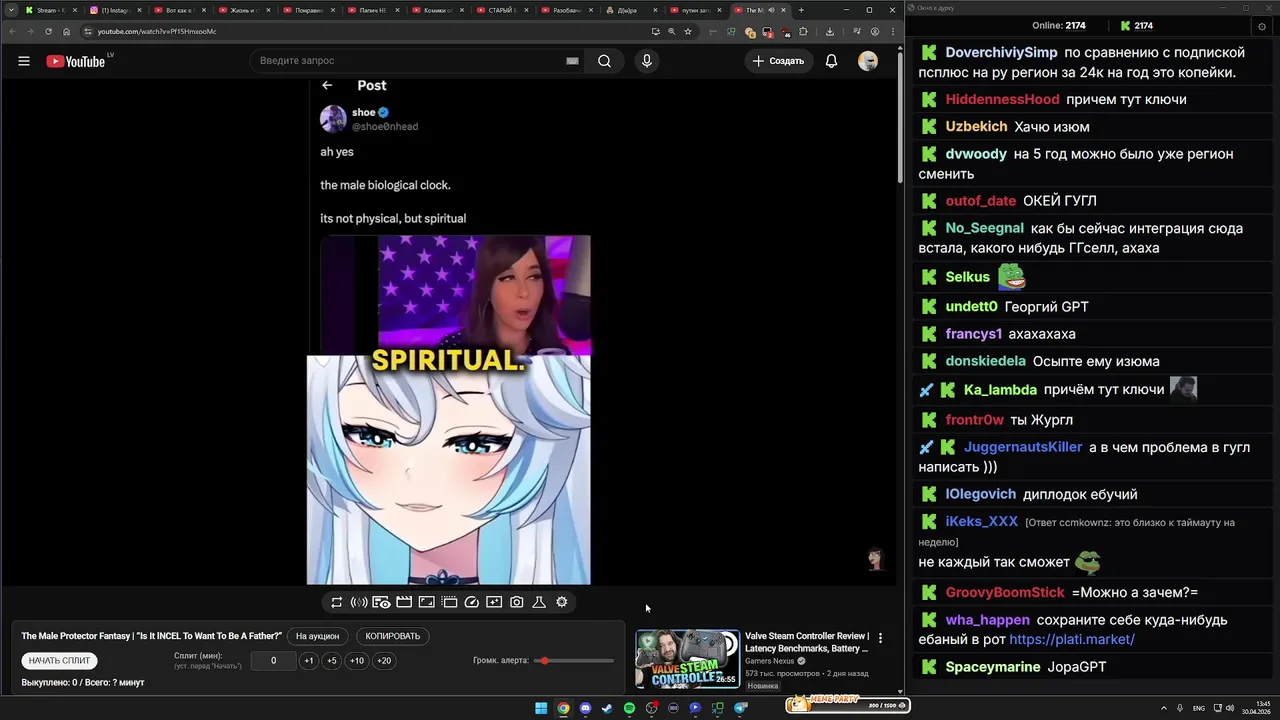Click the browser home button
Image resolution: width=1280 pixels, height=720 pixels.
[67, 31]
